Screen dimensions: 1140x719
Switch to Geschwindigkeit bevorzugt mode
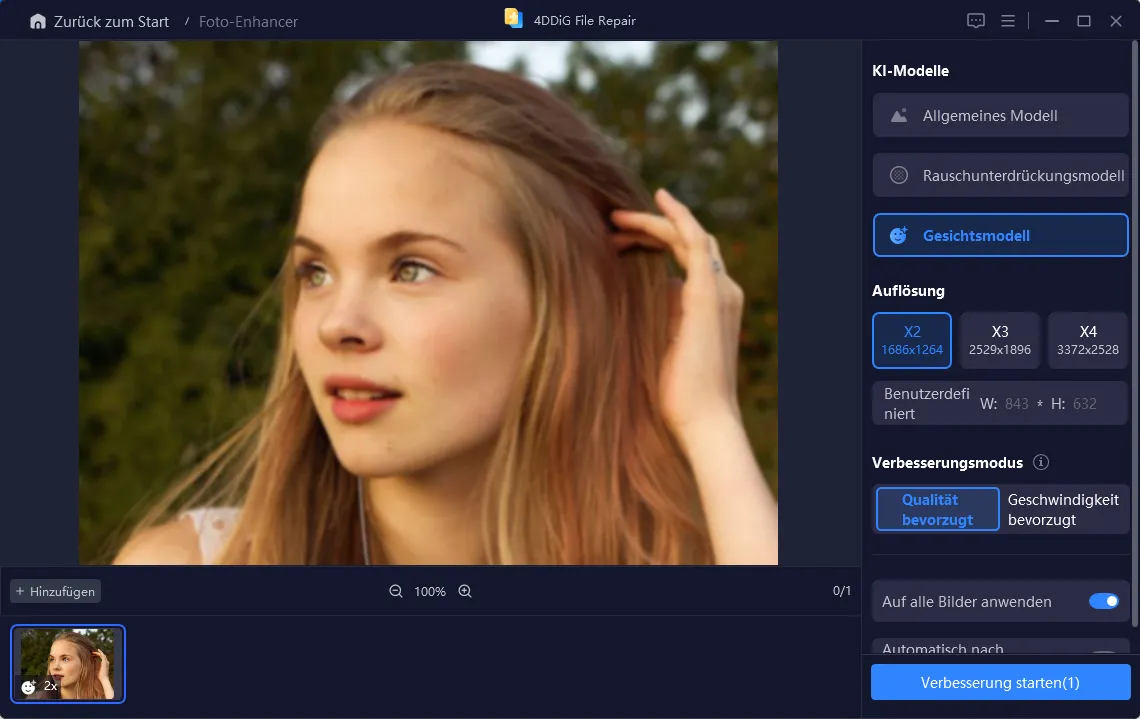click(x=1063, y=508)
